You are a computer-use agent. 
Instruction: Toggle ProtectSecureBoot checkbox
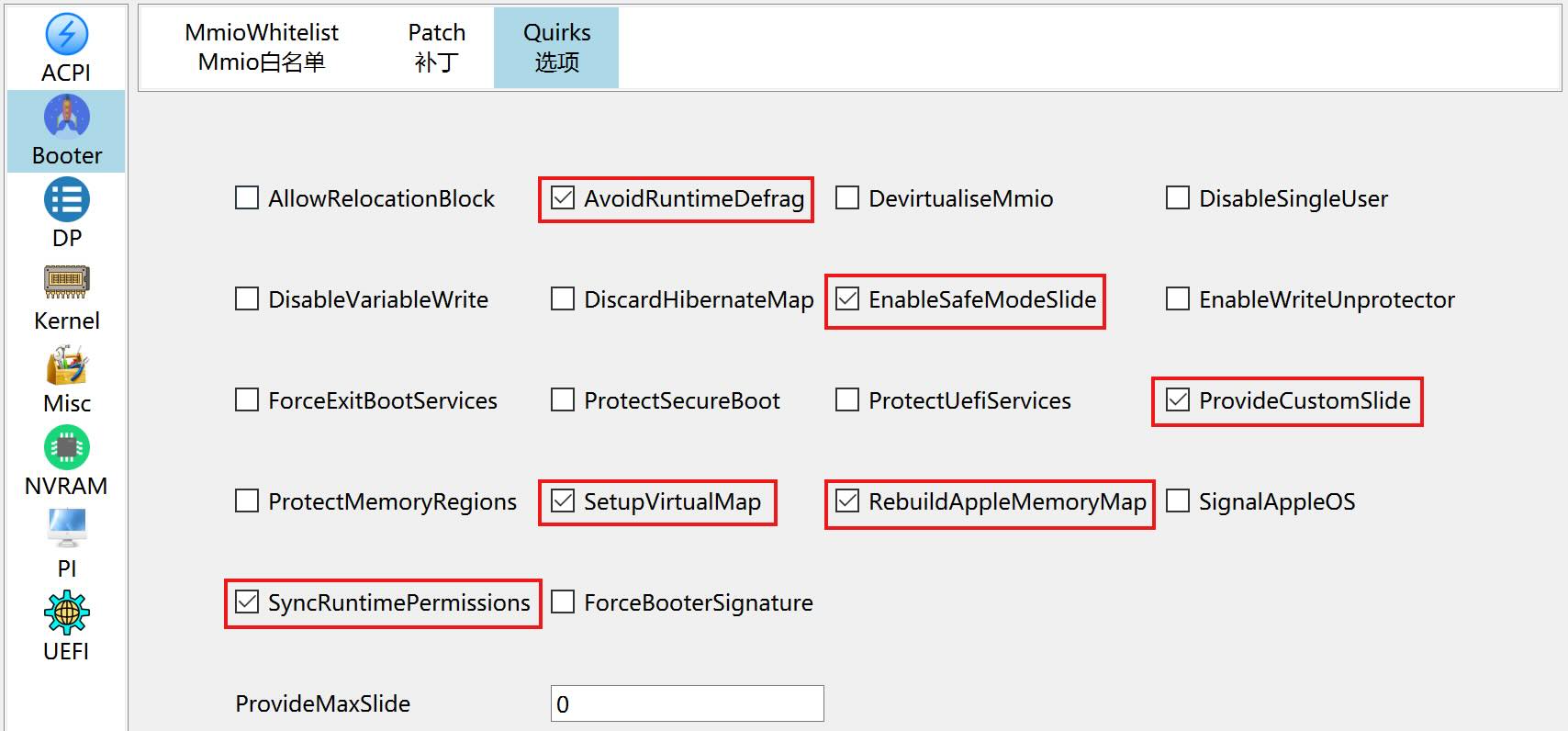pos(563,400)
